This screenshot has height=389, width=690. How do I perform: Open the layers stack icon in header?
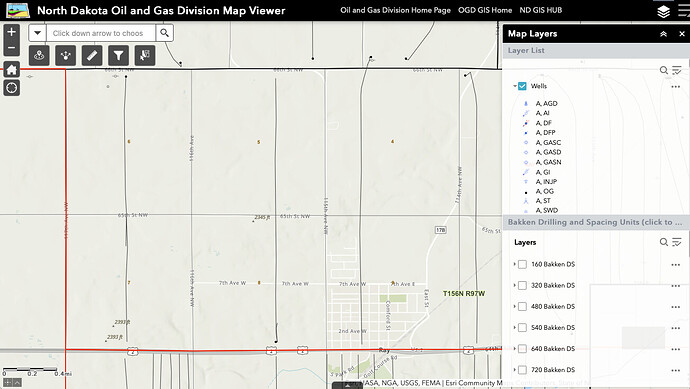[664, 11]
